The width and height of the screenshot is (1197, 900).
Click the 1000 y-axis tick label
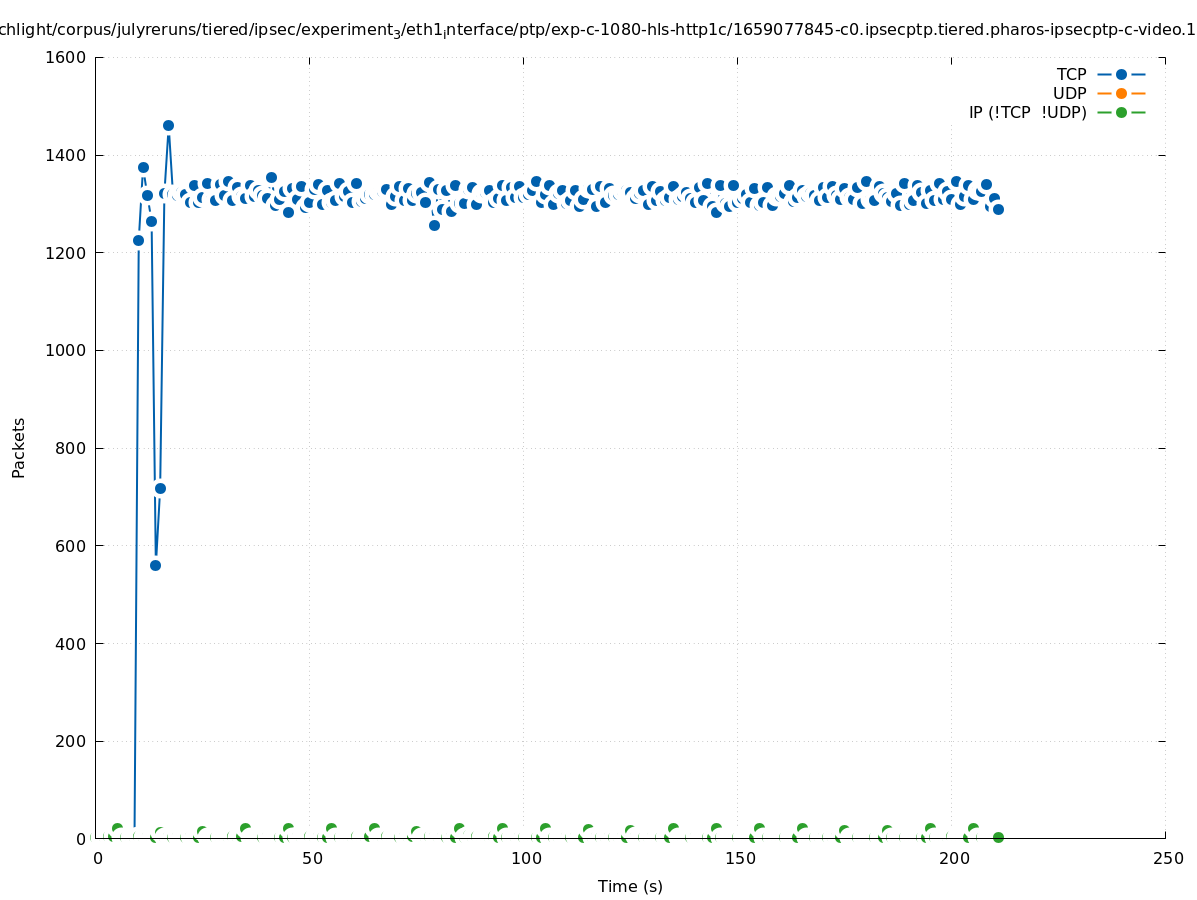66,350
